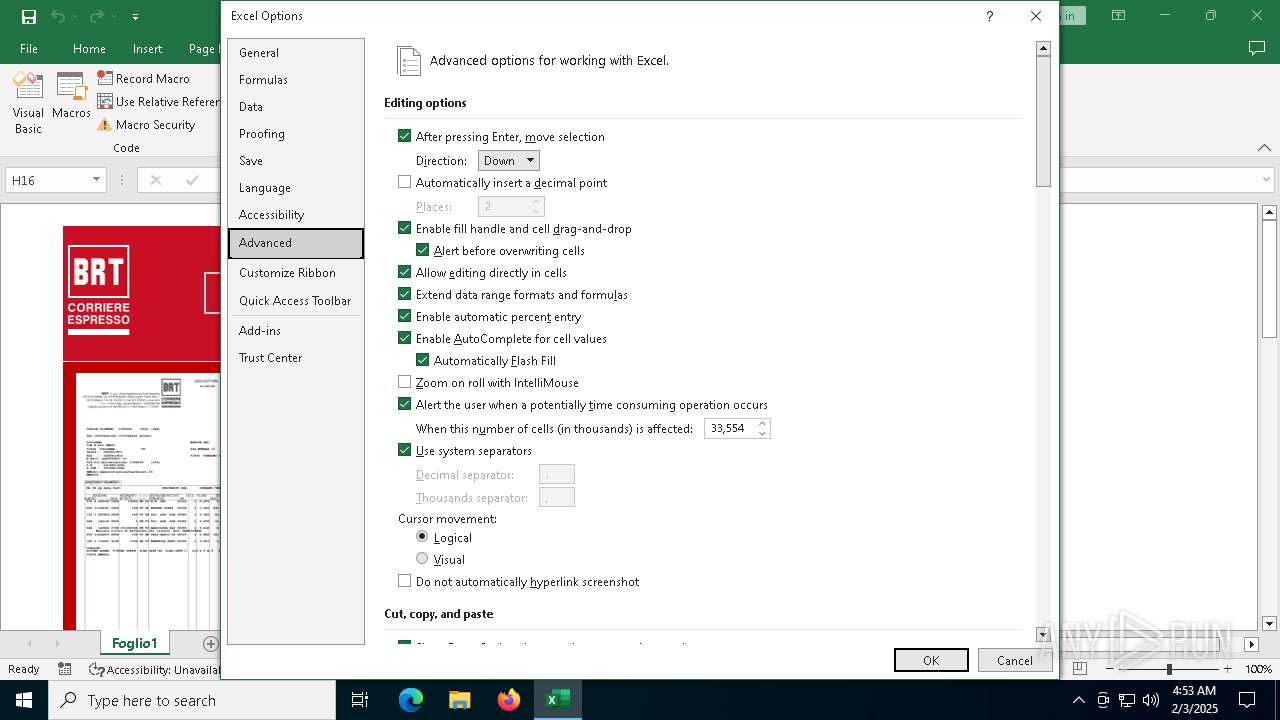Click the taskbar search box
The image size is (1280, 720).
pos(192,700)
